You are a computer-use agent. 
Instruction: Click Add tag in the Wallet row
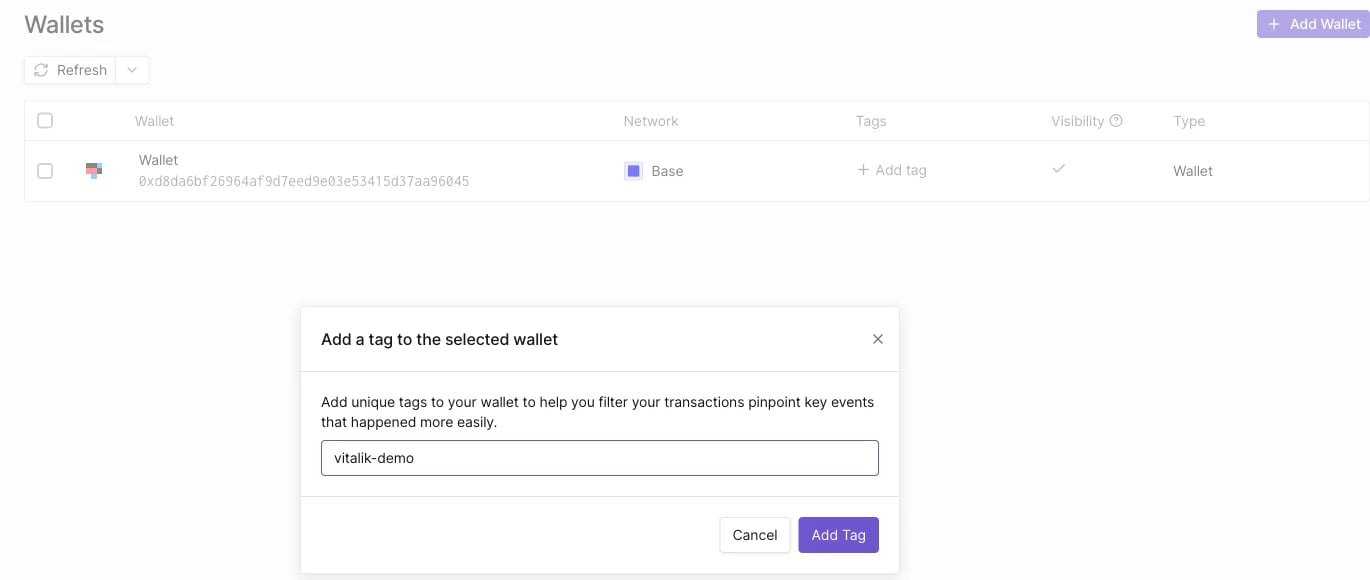pyautogui.click(x=892, y=170)
